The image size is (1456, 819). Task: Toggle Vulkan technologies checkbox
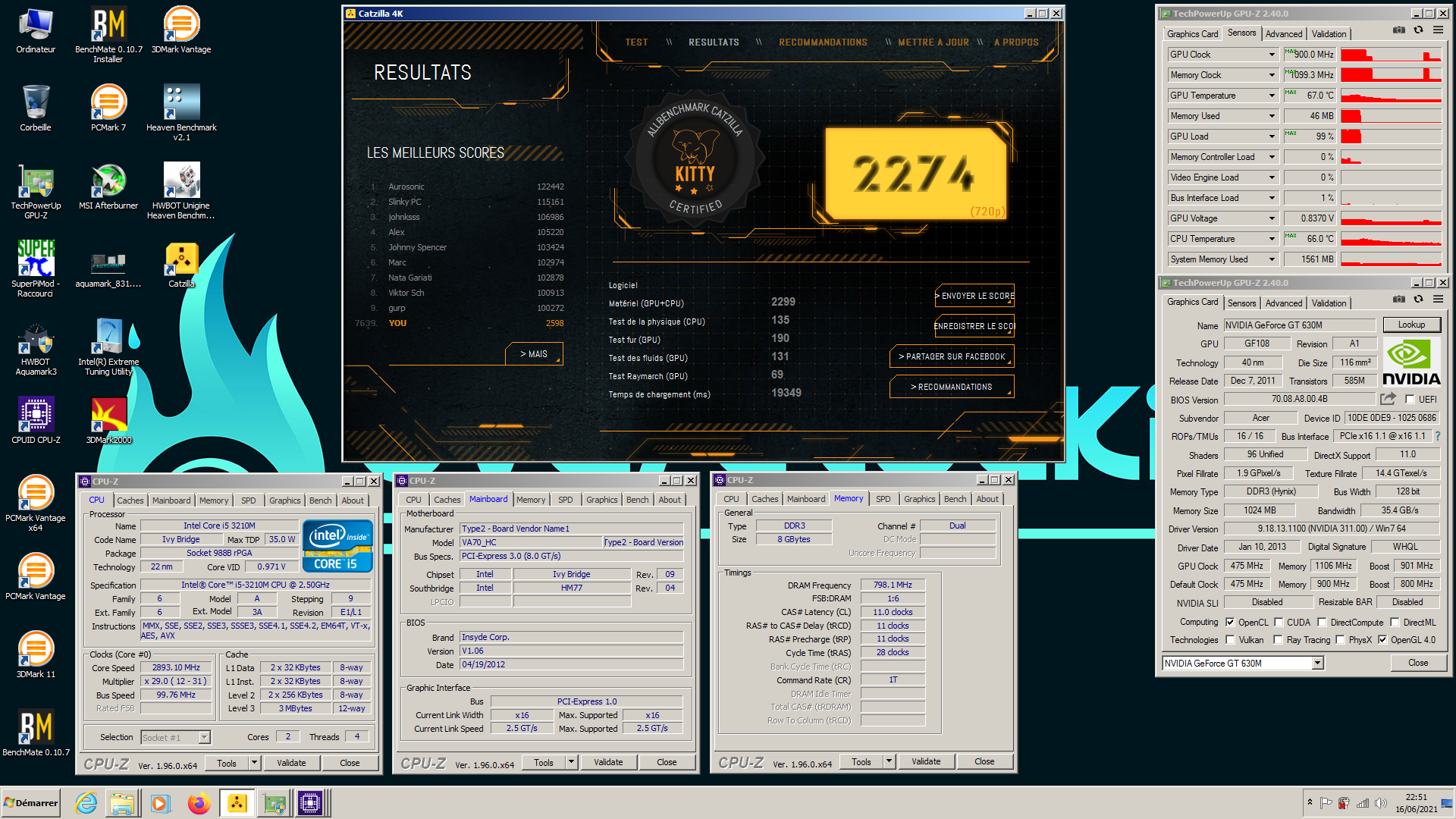(1230, 640)
